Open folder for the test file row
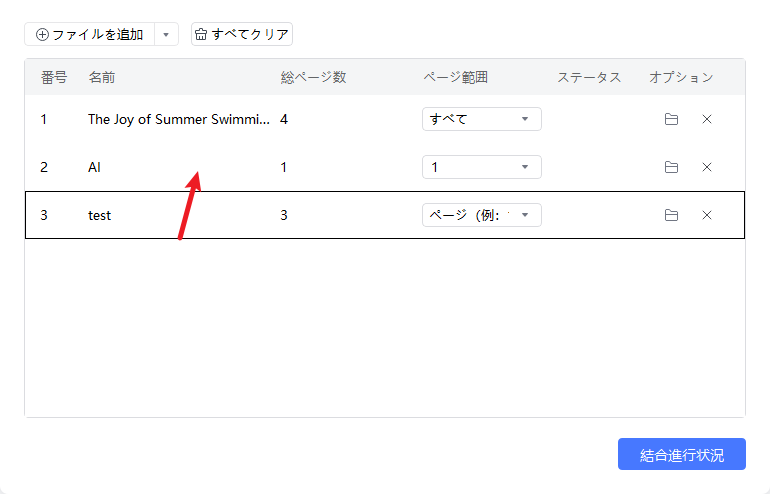 tap(671, 215)
